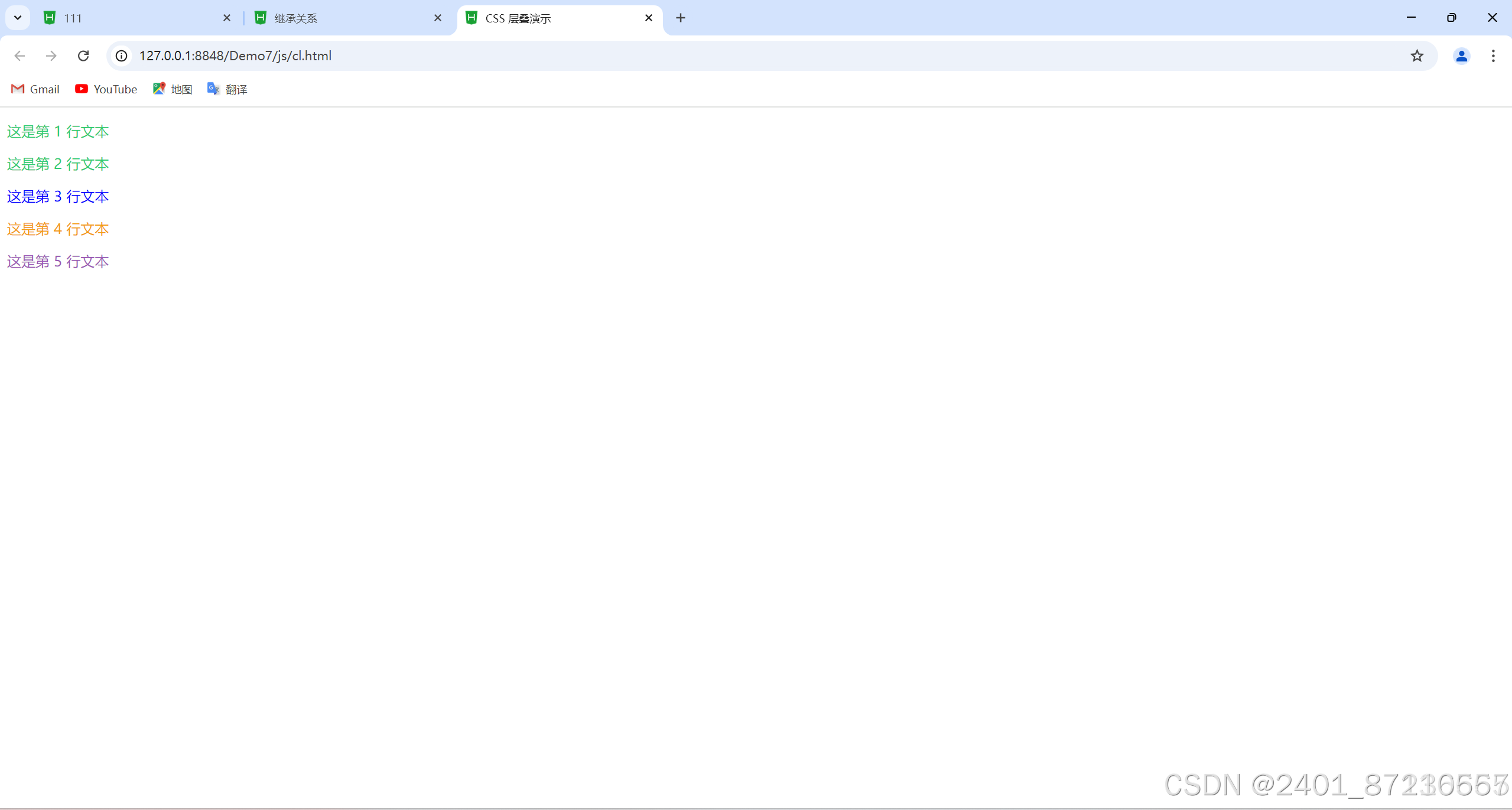Close the 111 tab
This screenshot has width=1512, height=810.
(227, 18)
